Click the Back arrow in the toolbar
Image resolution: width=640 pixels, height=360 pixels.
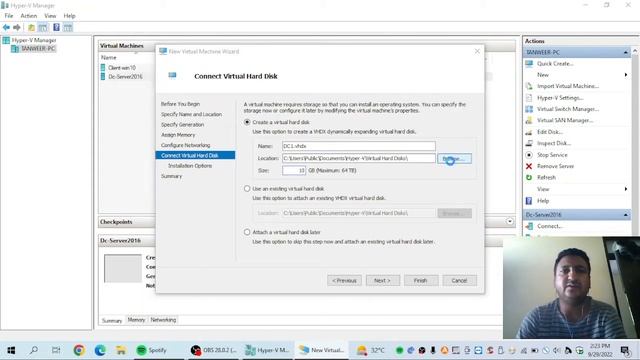coord(6,27)
